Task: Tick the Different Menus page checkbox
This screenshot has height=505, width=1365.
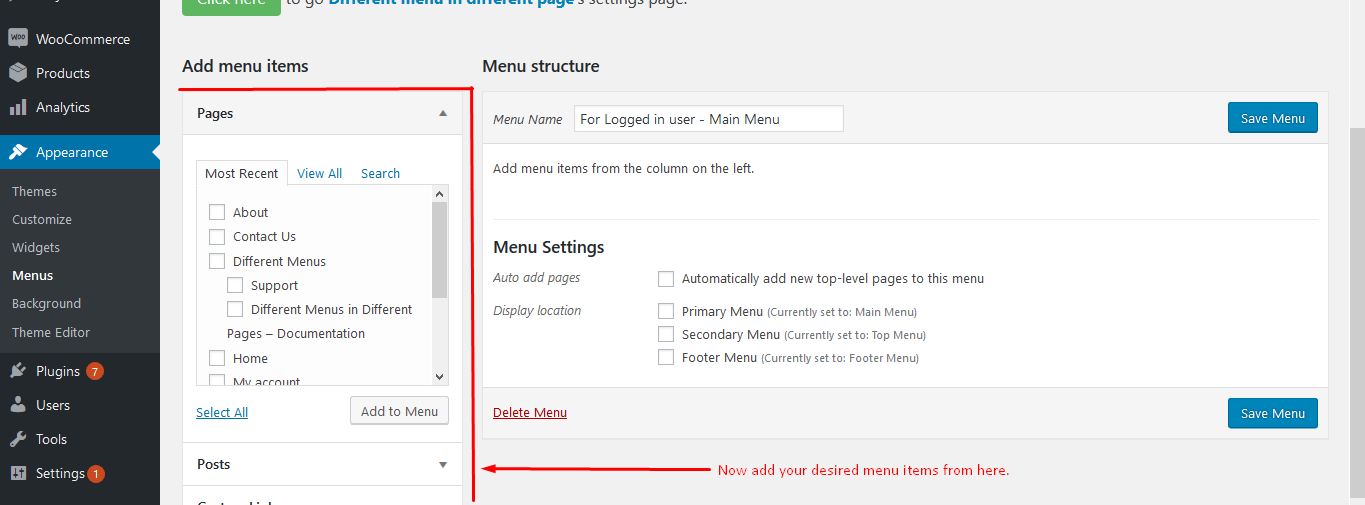Action: [x=217, y=261]
